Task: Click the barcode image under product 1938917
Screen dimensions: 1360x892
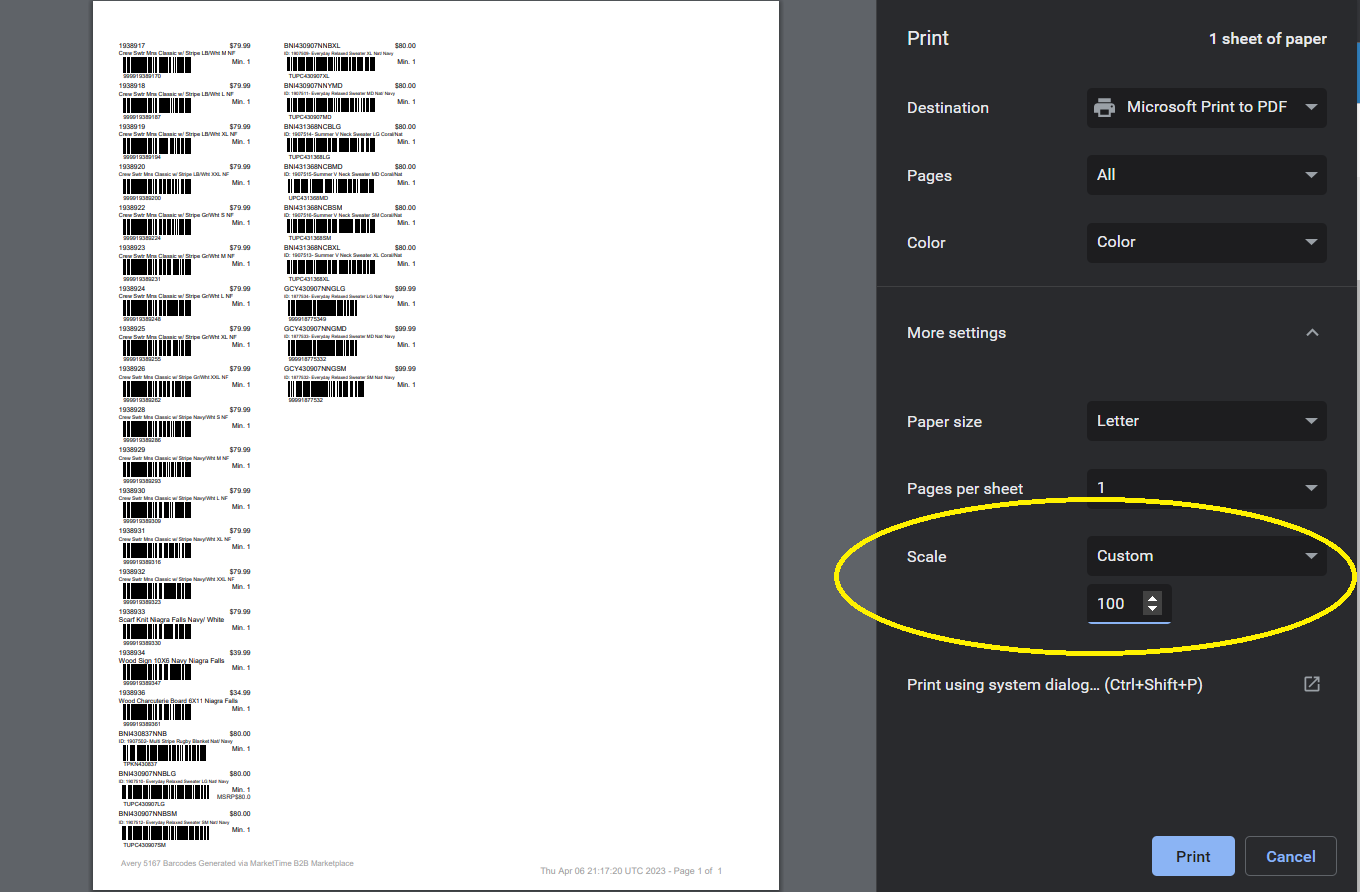Action: click(x=157, y=65)
